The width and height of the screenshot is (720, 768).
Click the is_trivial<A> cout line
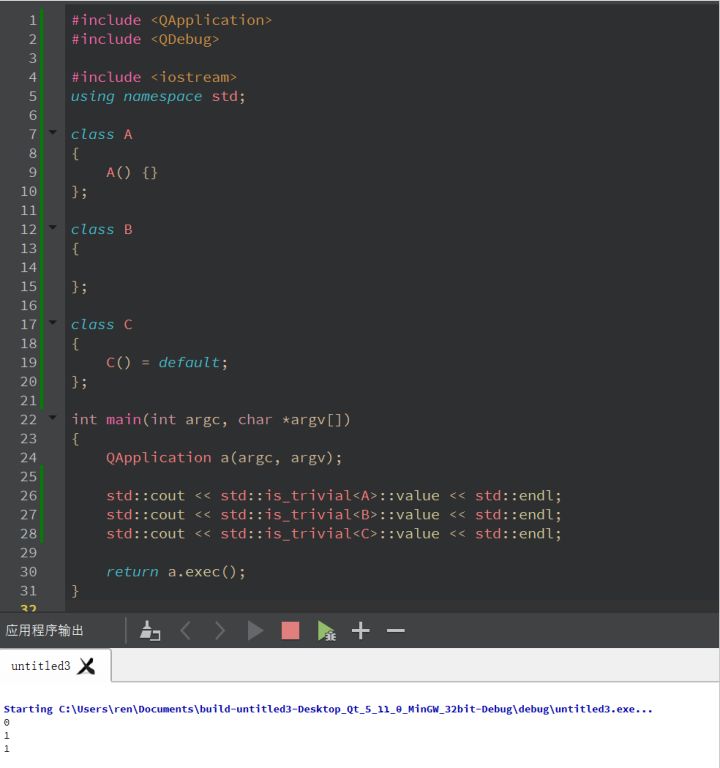334,496
